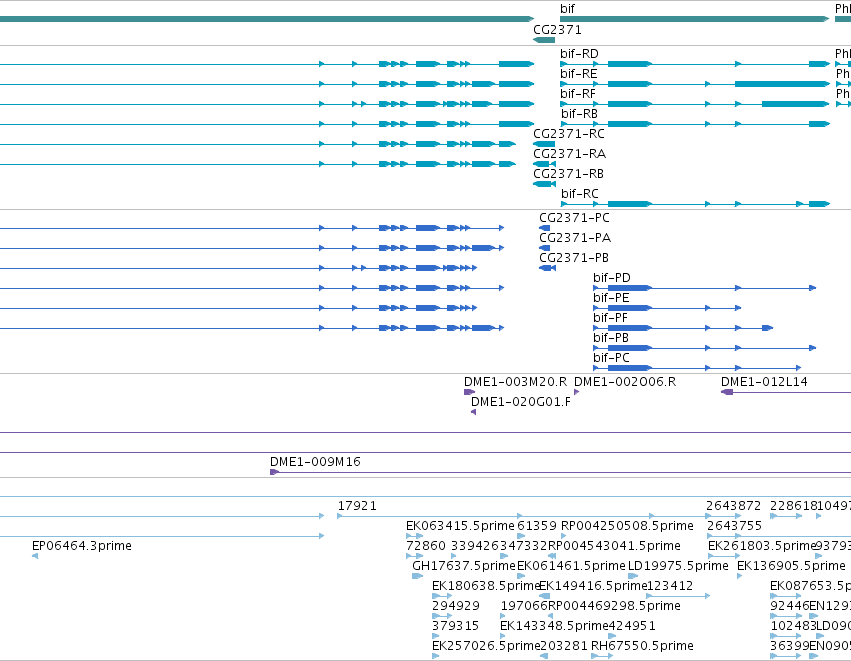Open EST RP004250508.5prime
Image resolution: width=851 pixels, height=661 pixels.
pos(627,526)
